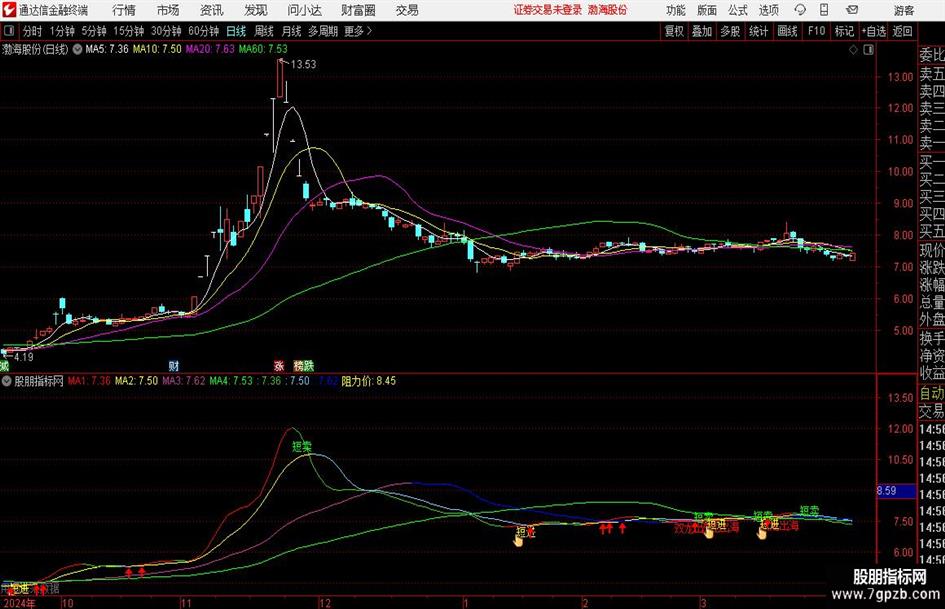Click the 证券交易未登录 login link
Viewport: 945px width, 609px height.
click(x=548, y=10)
